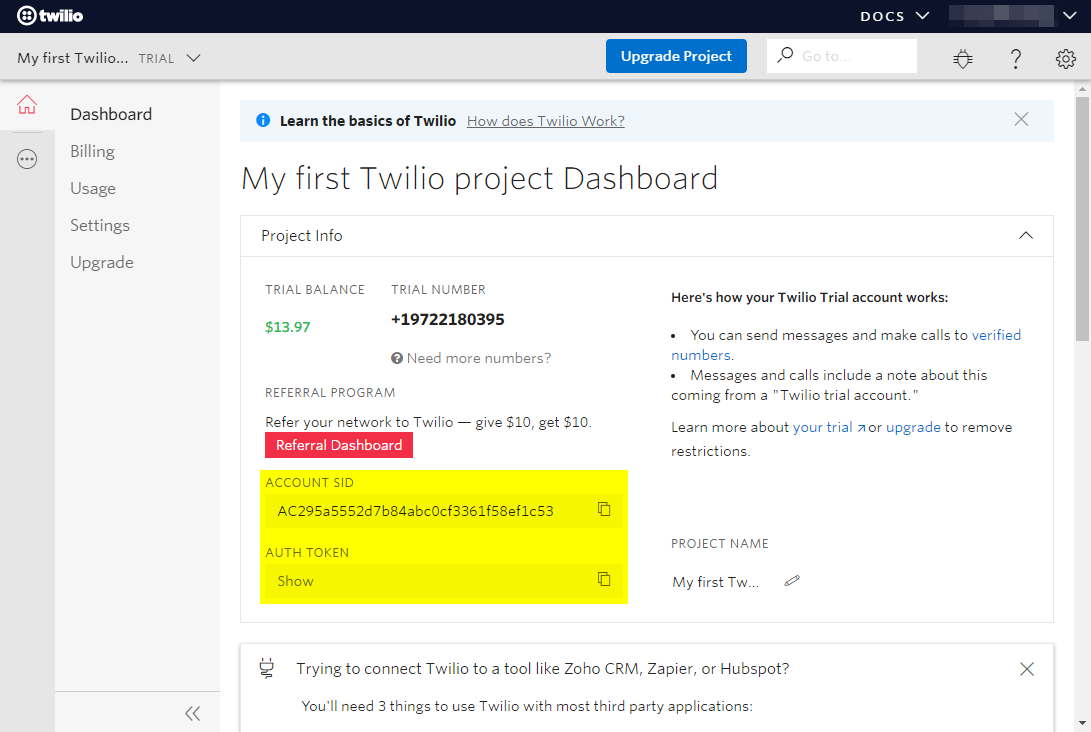Open the Referral Dashboard button

[x=339, y=445]
